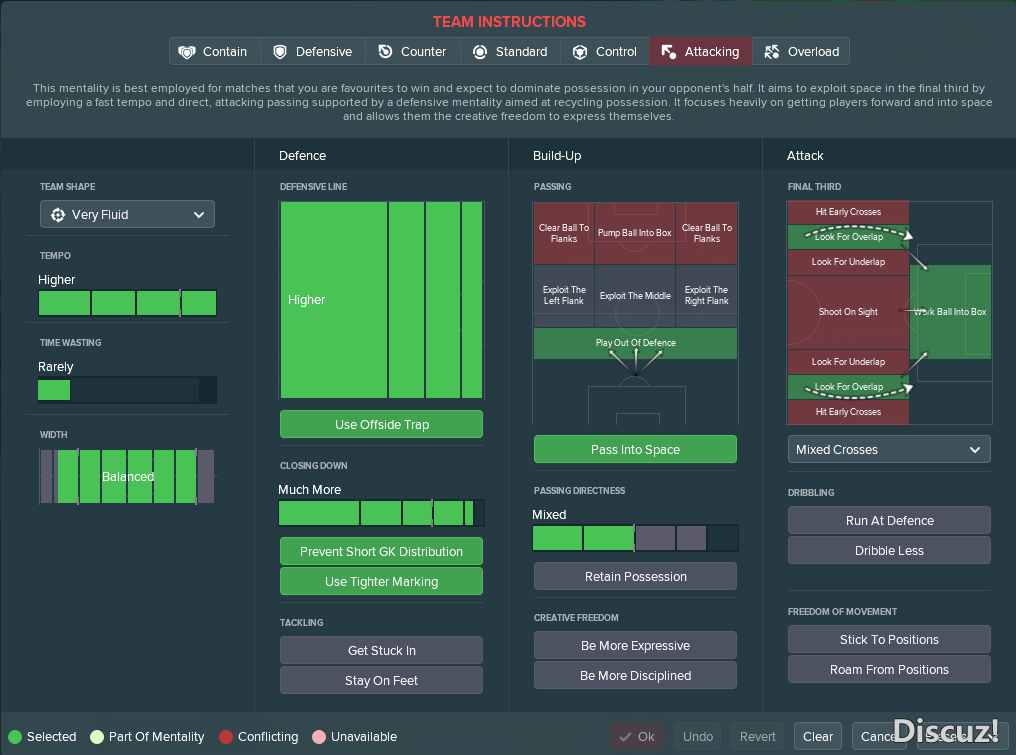Click the checkmark icon on the Ok button

pyautogui.click(x=625, y=737)
